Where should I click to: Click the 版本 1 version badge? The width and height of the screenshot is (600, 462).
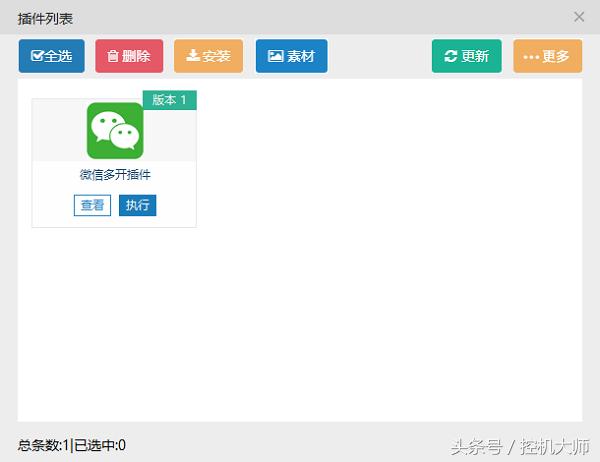pos(170,100)
